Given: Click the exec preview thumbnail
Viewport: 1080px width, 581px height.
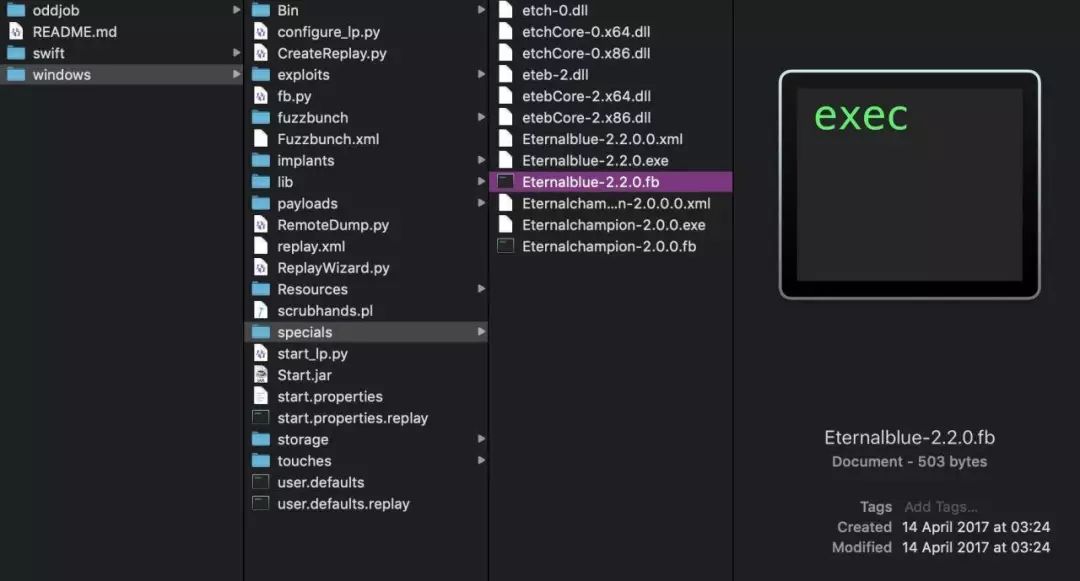Looking at the screenshot, I should click(909, 184).
